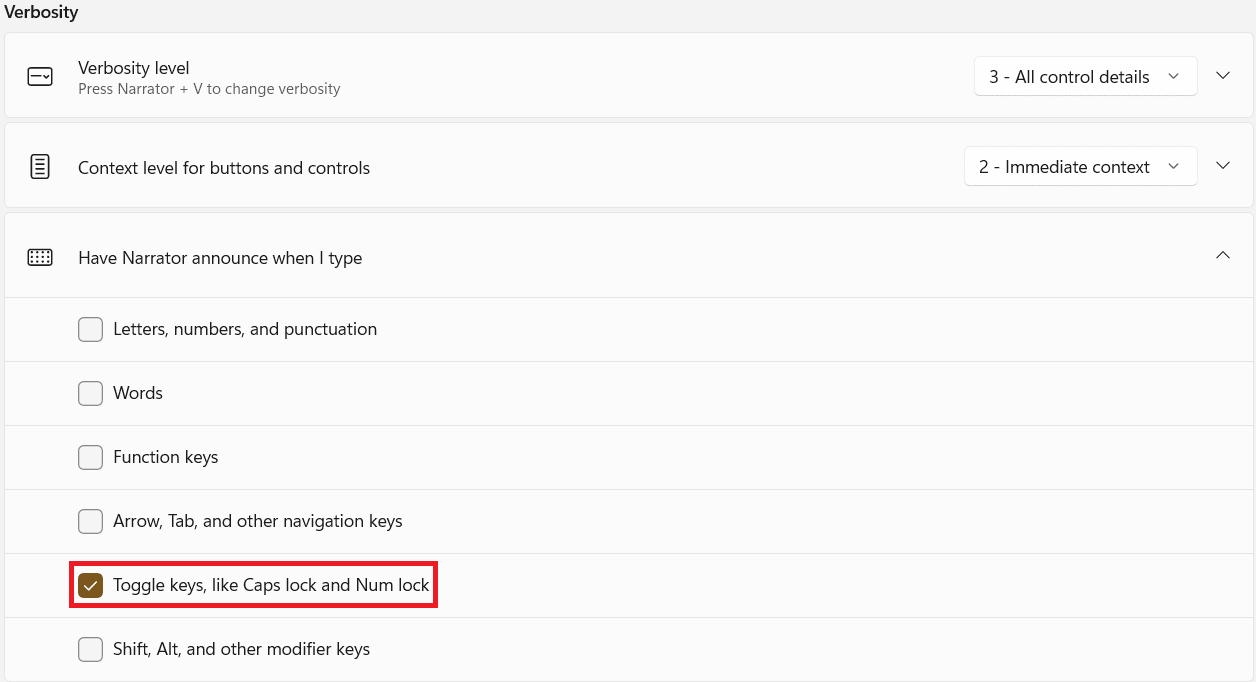
Task: Click 'Have Narrator announce when I type' text
Action: coord(220,258)
